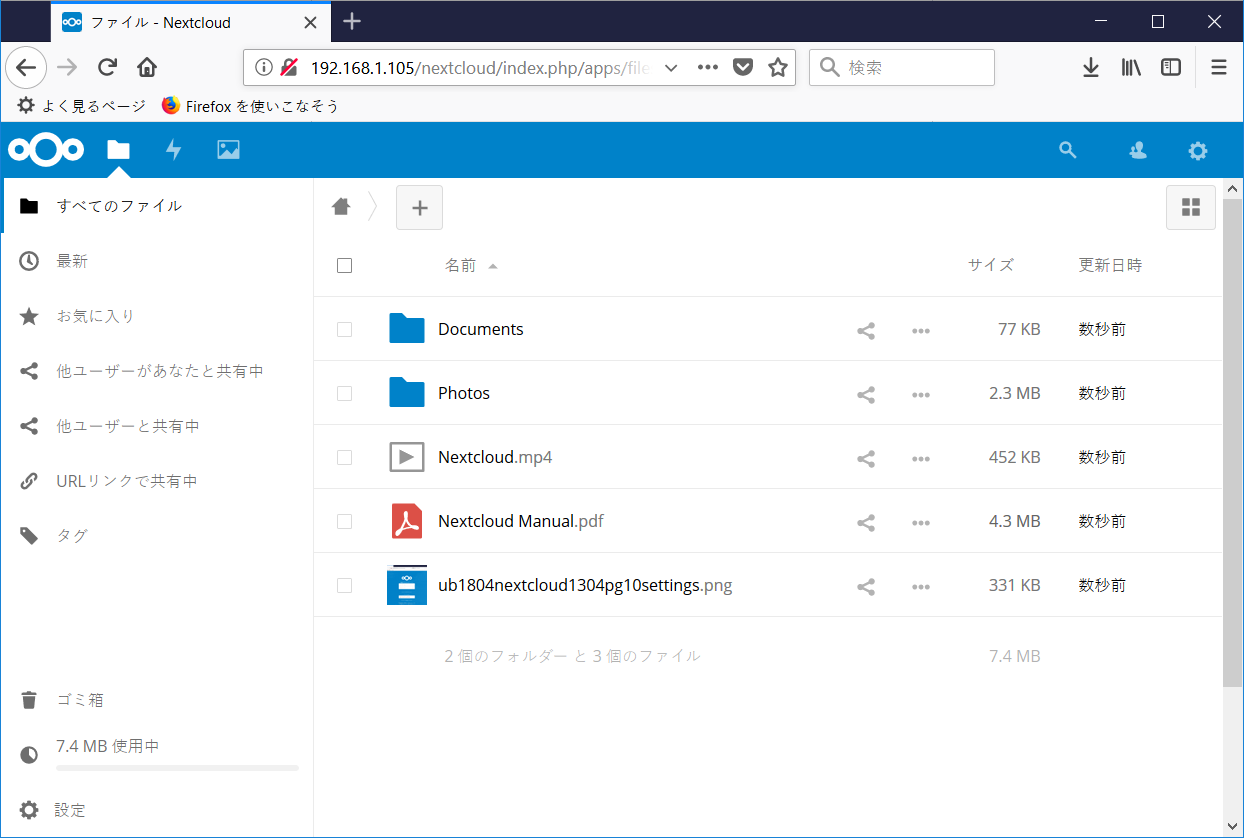Check the select-all files checkbox
The height and width of the screenshot is (838, 1244).
tap(345, 265)
